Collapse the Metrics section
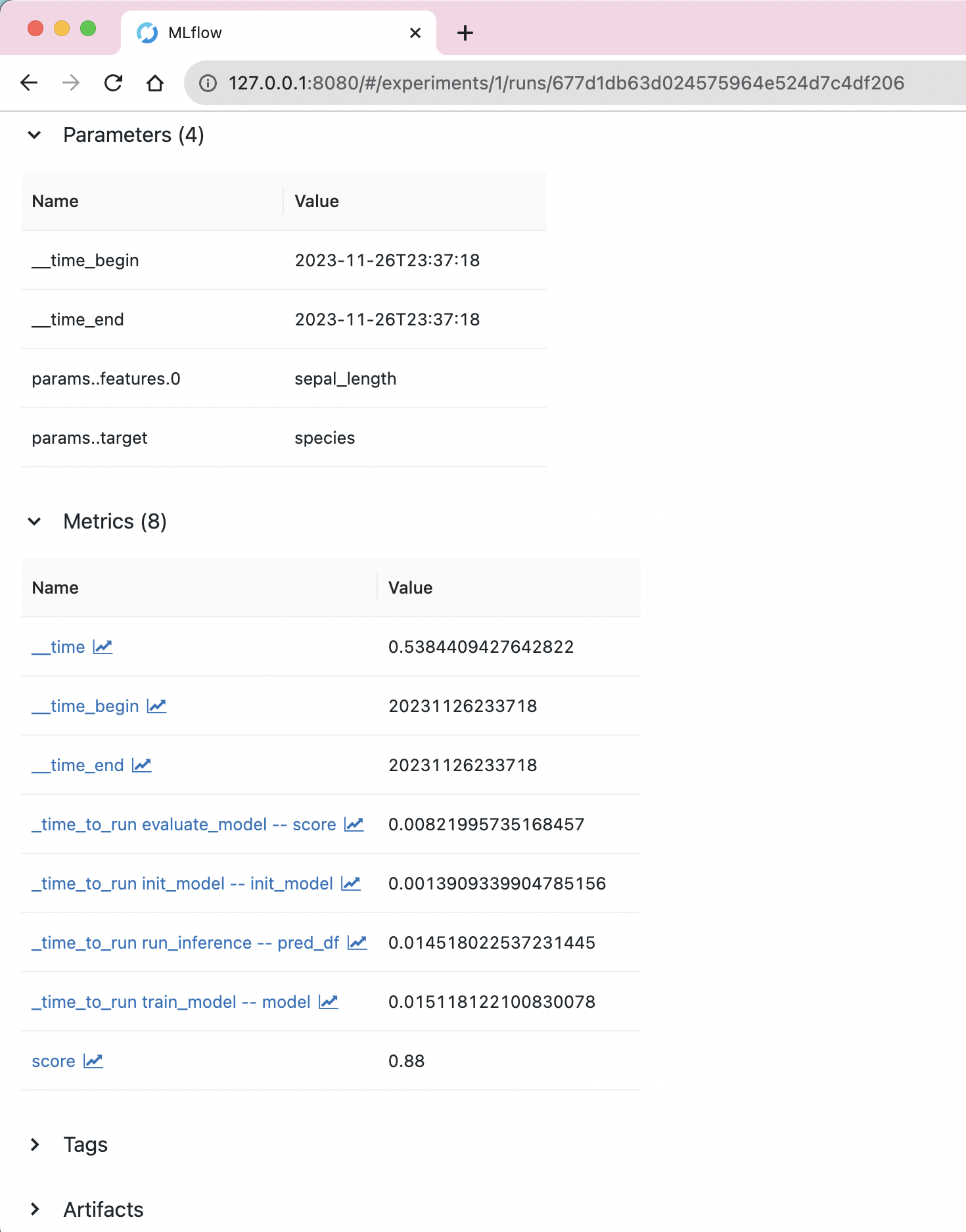This screenshot has width=966, height=1232. click(x=35, y=521)
